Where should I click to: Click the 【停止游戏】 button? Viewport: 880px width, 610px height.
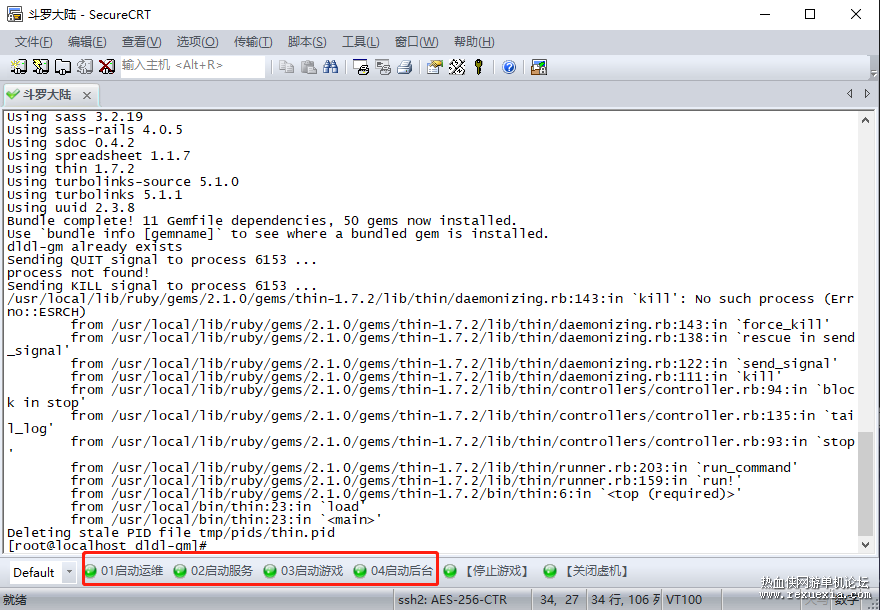pyautogui.click(x=486, y=571)
